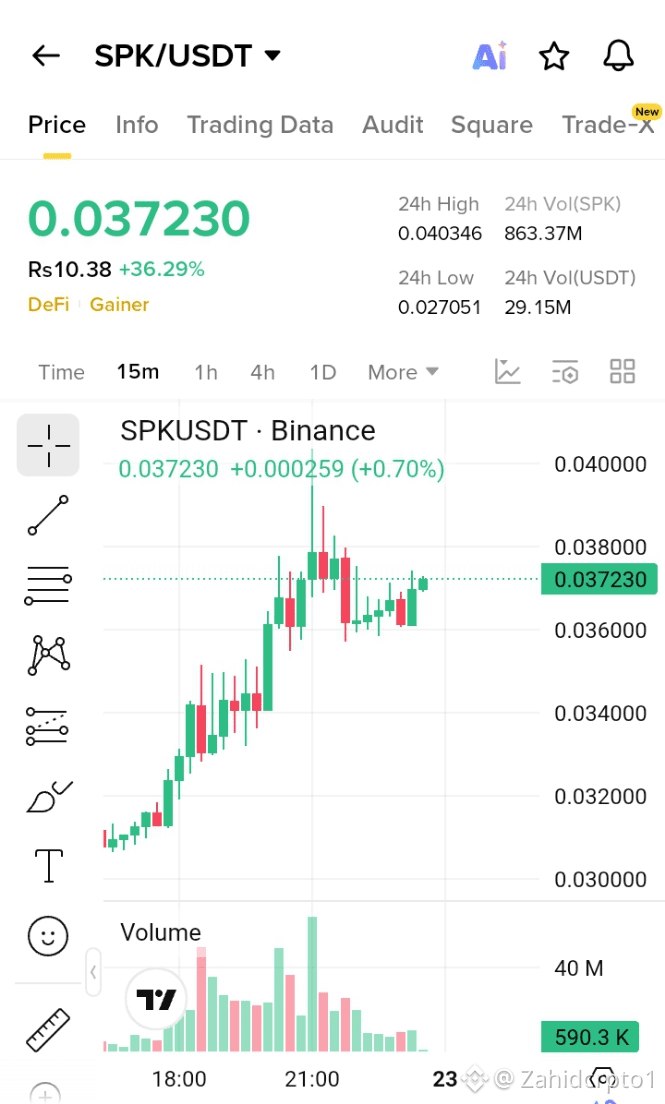Select the 1D interval
This screenshot has height=1104, width=665.
click(x=323, y=372)
